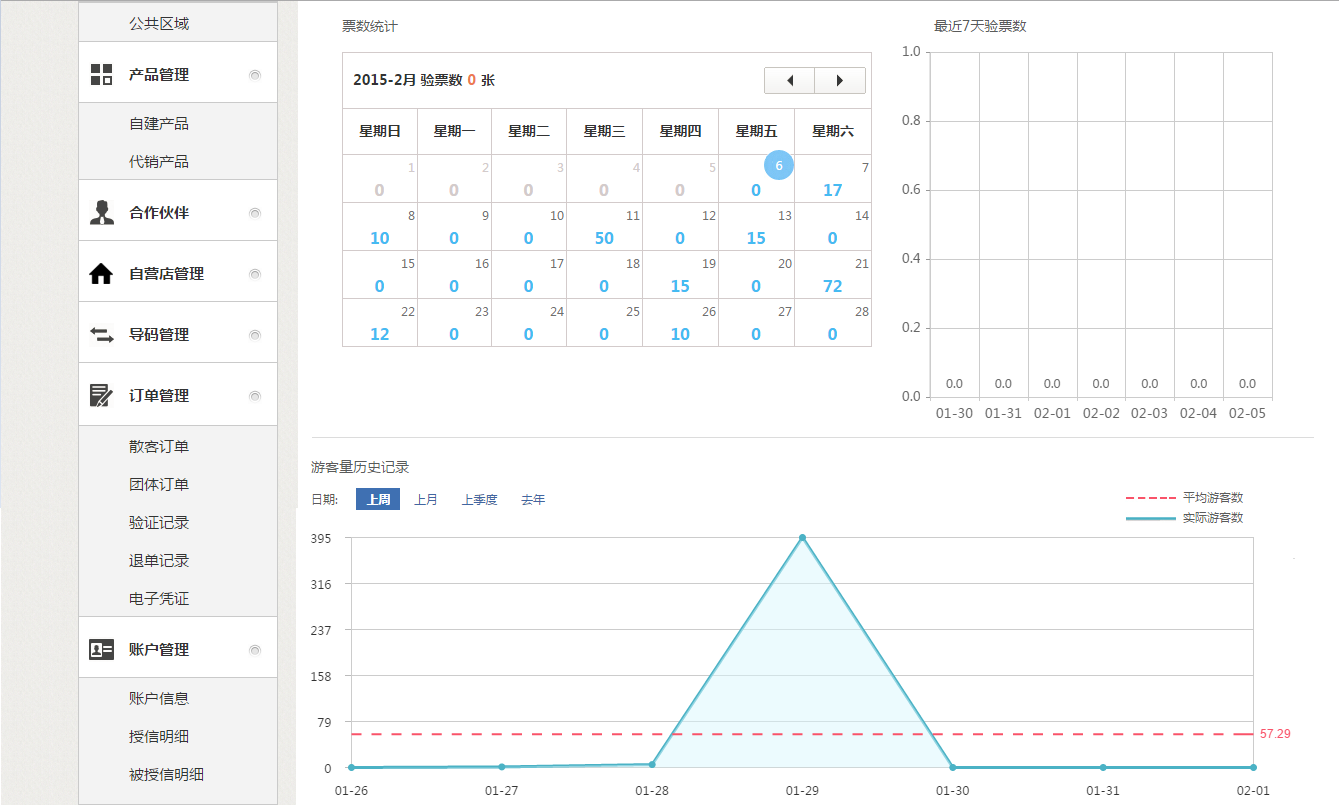Toggle 平均游客数 legend series

[x=1185, y=497]
